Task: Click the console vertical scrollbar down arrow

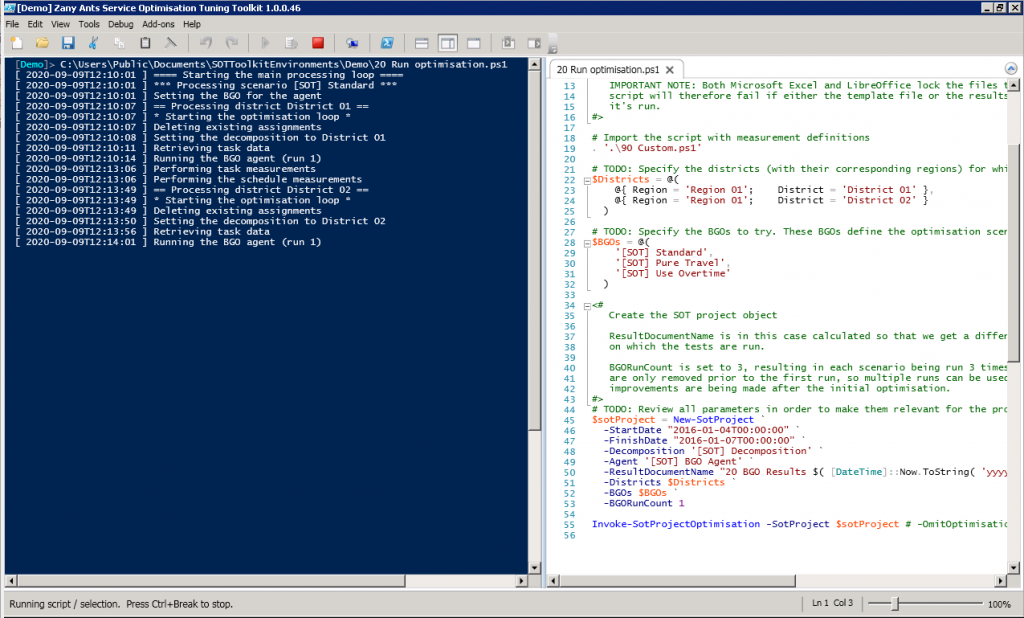Action: tap(534, 568)
